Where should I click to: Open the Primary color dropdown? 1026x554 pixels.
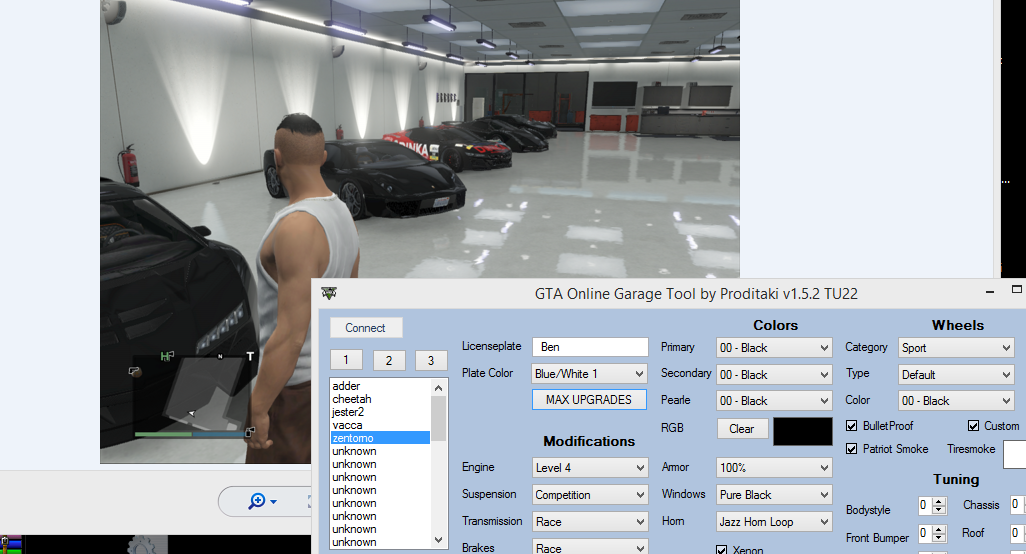(774, 348)
